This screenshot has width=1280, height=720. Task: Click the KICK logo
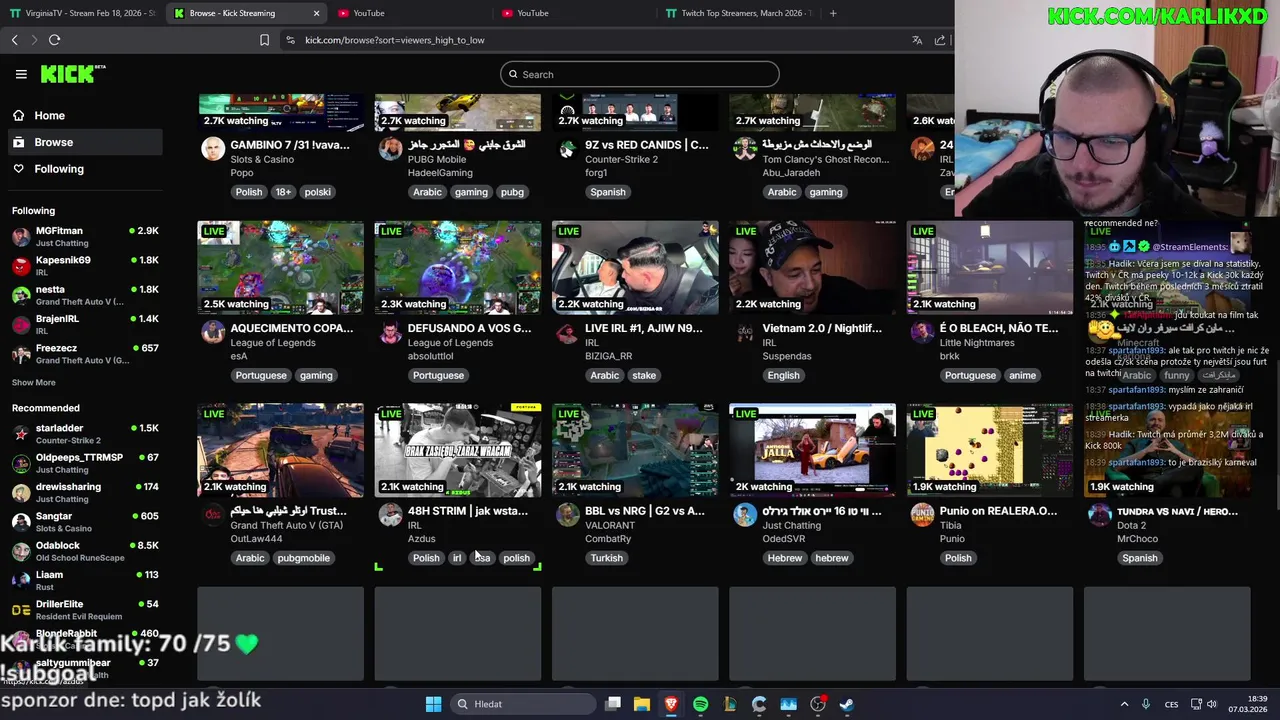[72, 74]
